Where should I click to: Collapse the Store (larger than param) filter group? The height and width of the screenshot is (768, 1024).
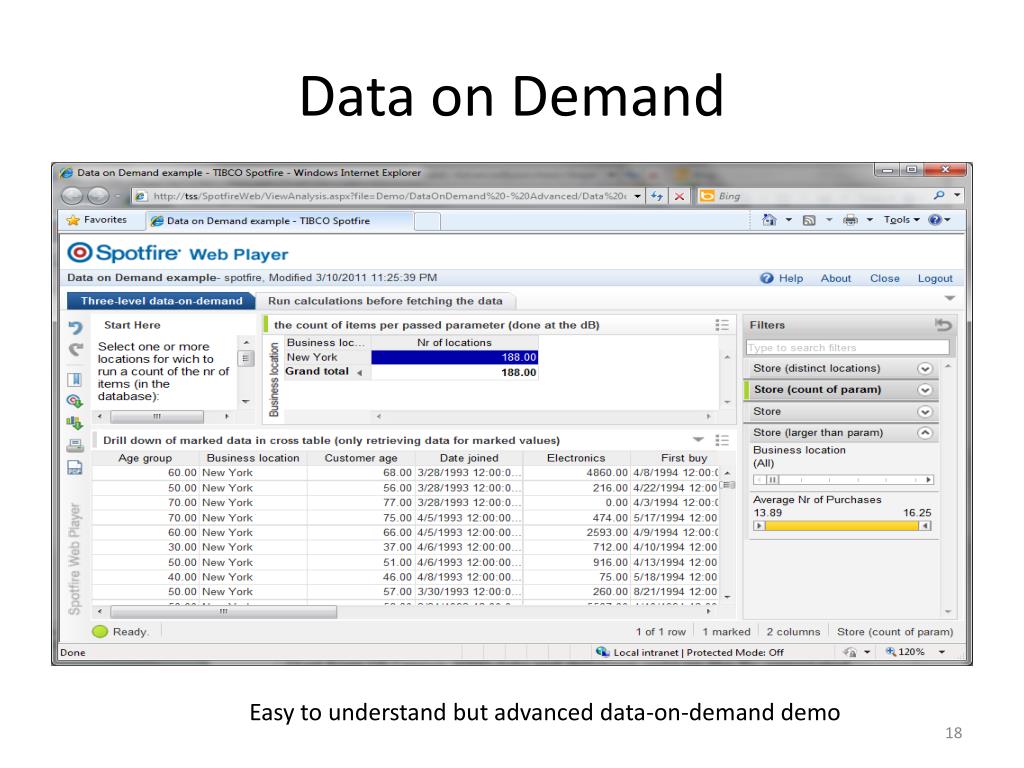click(x=925, y=433)
